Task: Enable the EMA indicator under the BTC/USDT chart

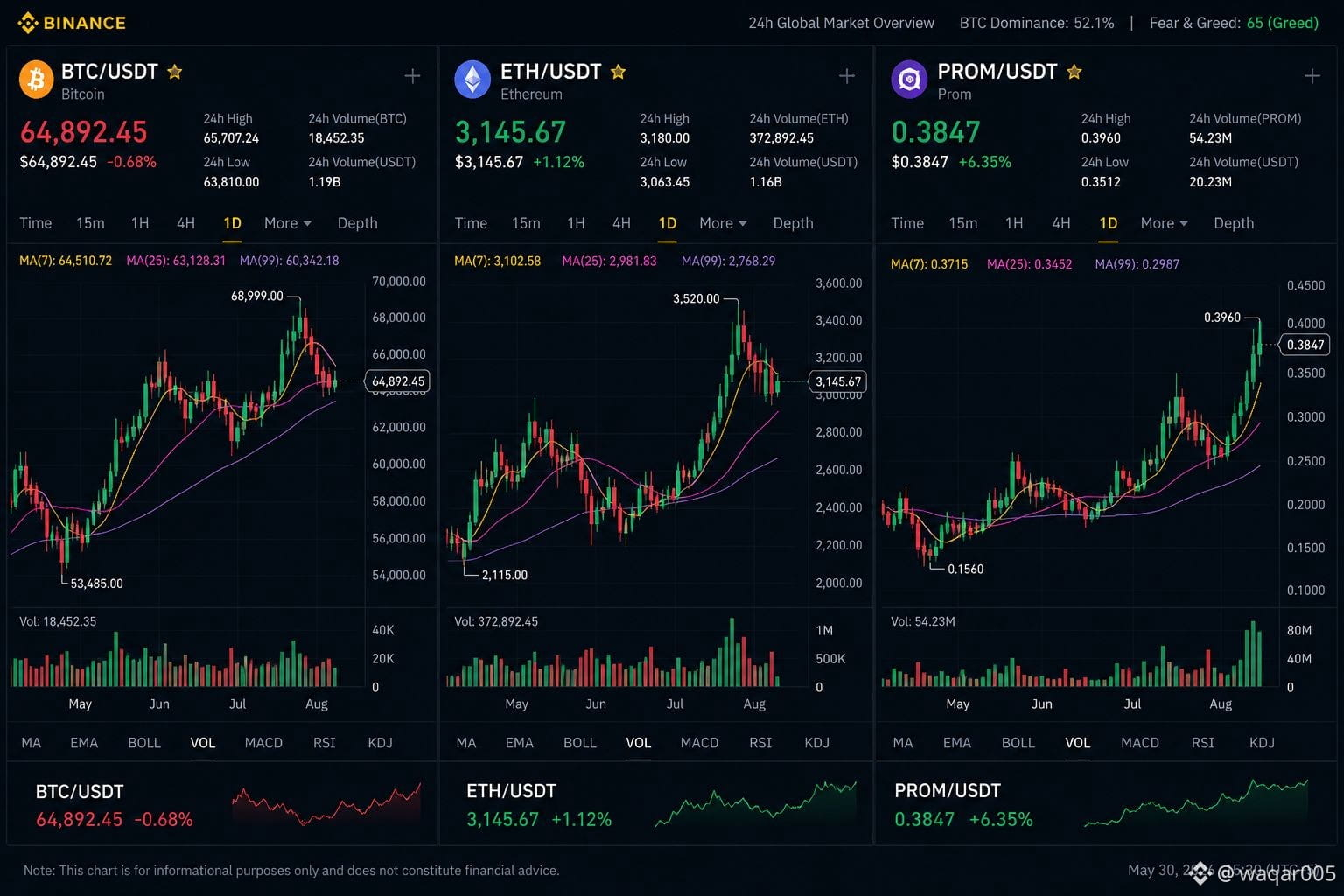Action: tap(84, 743)
